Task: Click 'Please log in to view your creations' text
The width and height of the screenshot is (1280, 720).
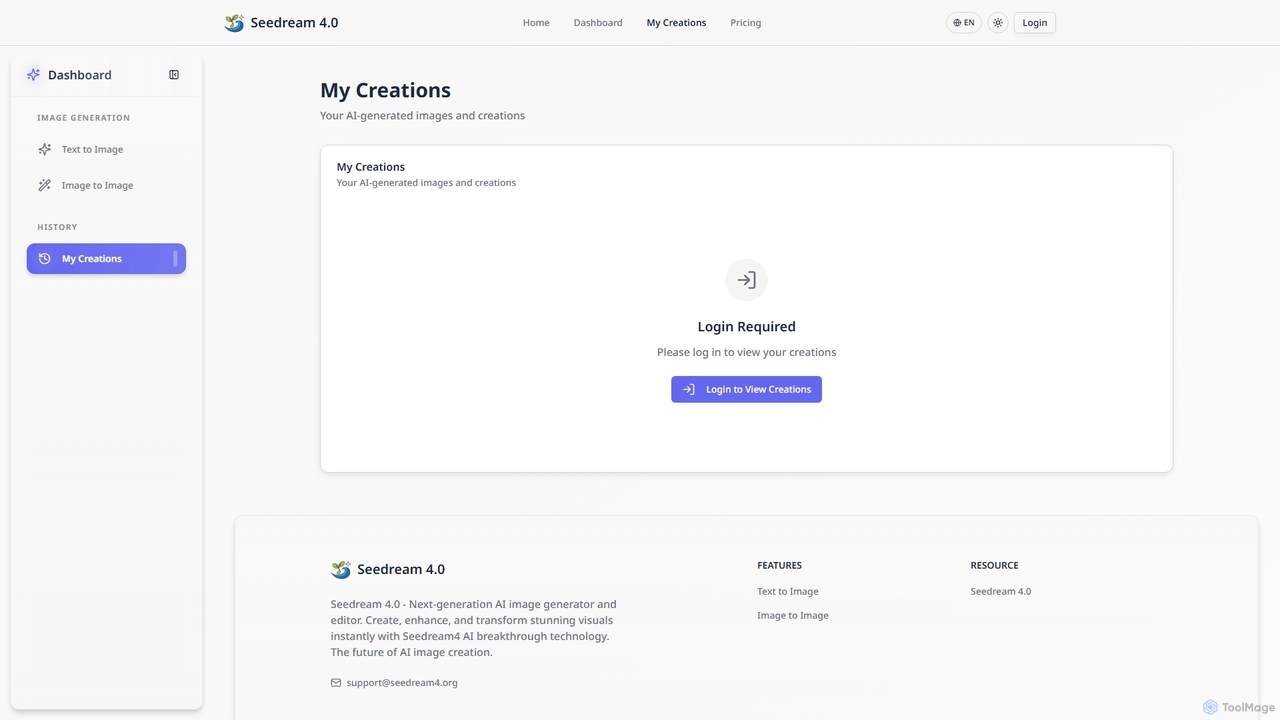Action: [747, 352]
